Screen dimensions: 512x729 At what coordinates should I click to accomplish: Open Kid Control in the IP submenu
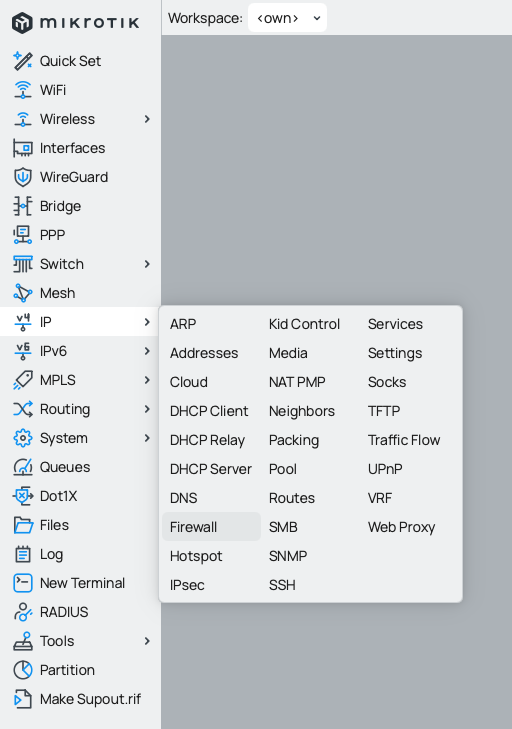click(x=304, y=324)
